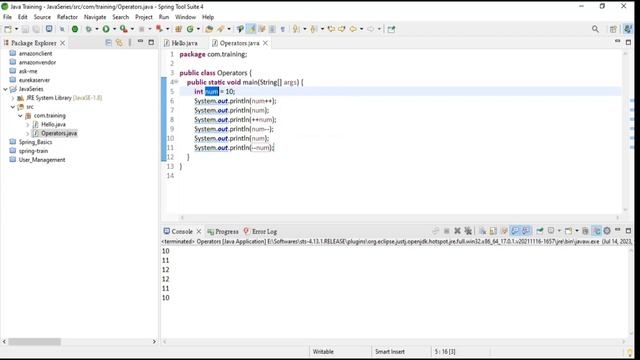Toggle Pin Console button

coord(540,231)
